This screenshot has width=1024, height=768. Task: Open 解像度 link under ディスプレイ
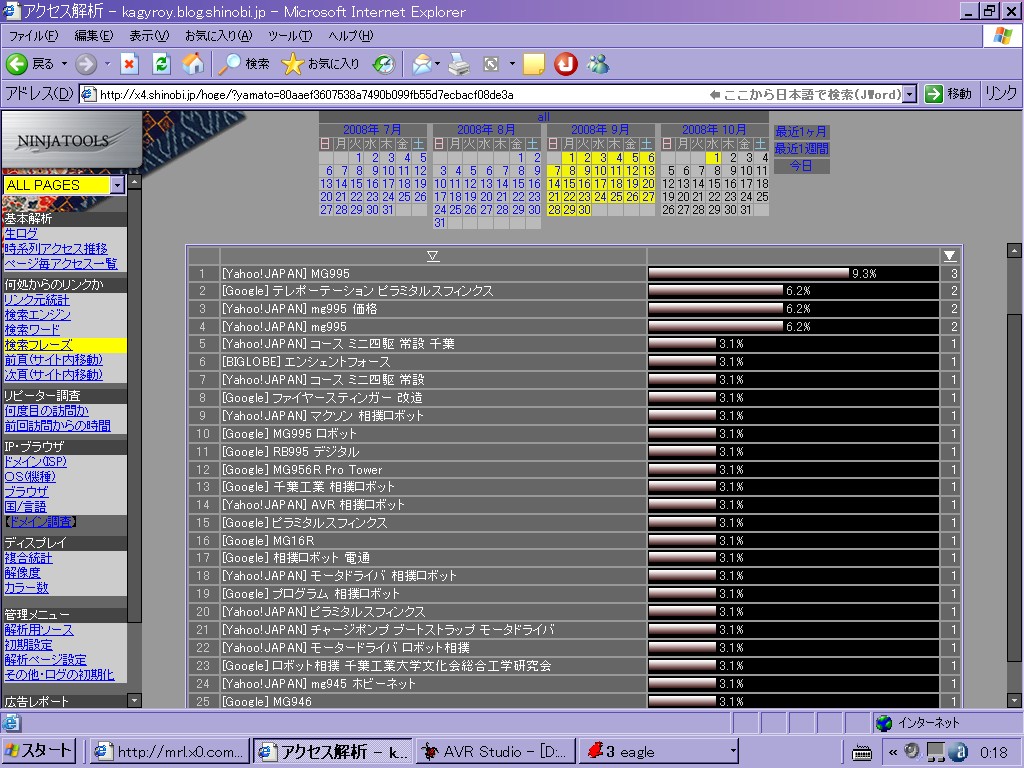click(x=22, y=573)
